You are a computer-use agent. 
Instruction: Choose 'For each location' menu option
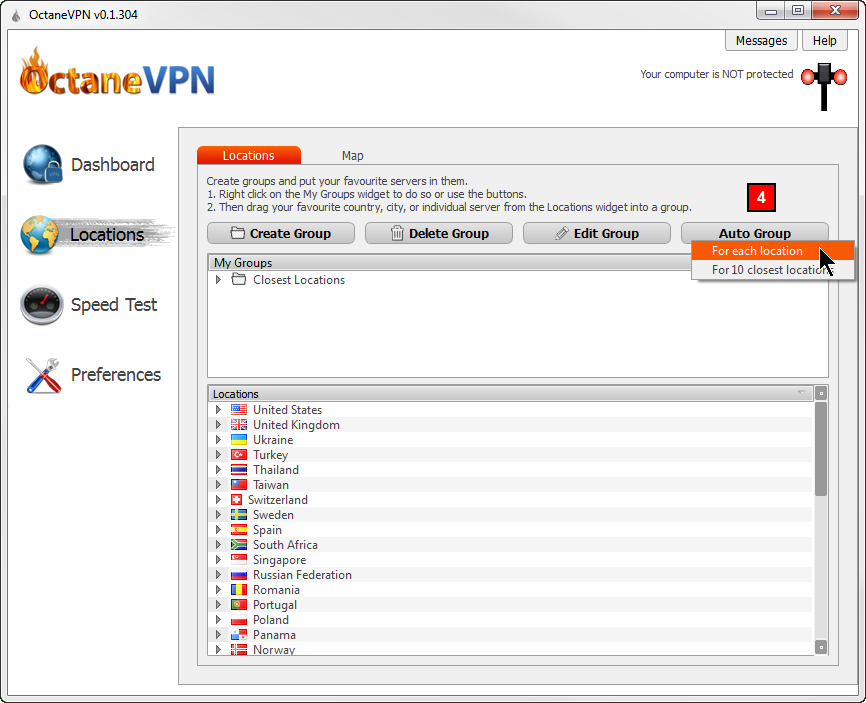[773, 251]
